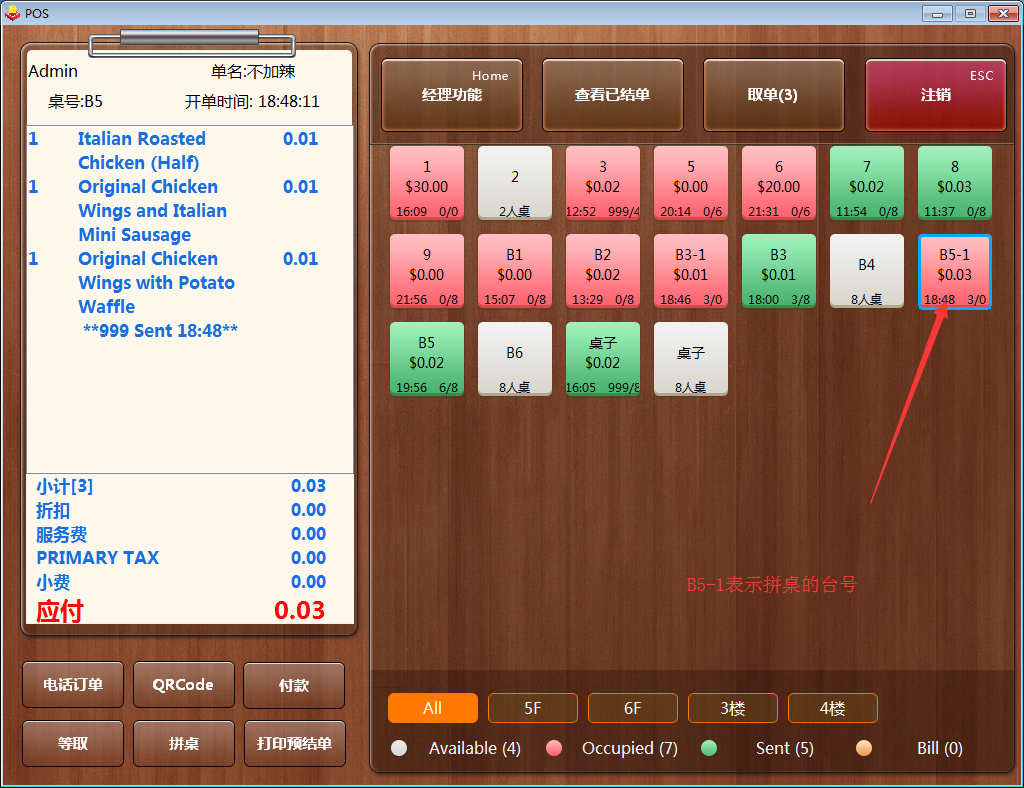Open green table B5 at 19:56
The height and width of the screenshot is (788, 1024).
(427, 359)
